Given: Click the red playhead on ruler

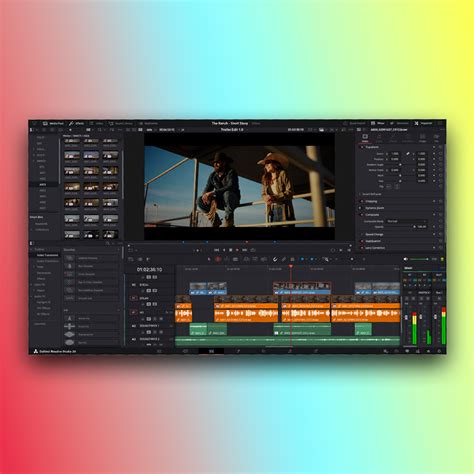Looking at the screenshot, I should (291, 266).
